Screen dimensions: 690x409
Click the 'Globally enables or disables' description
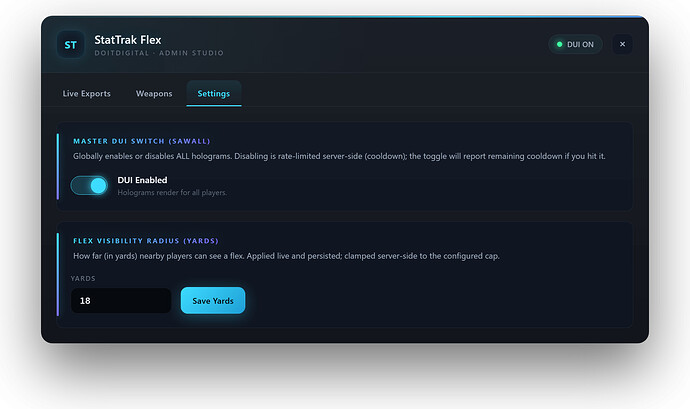(339, 156)
